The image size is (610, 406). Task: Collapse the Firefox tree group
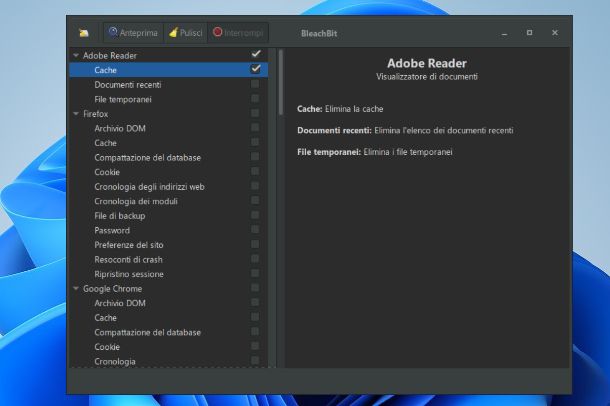[76, 114]
